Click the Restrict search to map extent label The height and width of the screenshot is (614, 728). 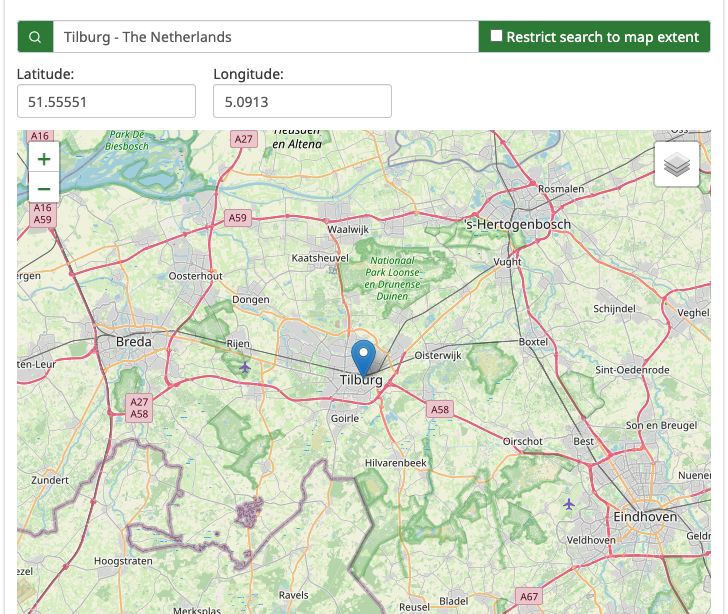(x=602, y=37)
